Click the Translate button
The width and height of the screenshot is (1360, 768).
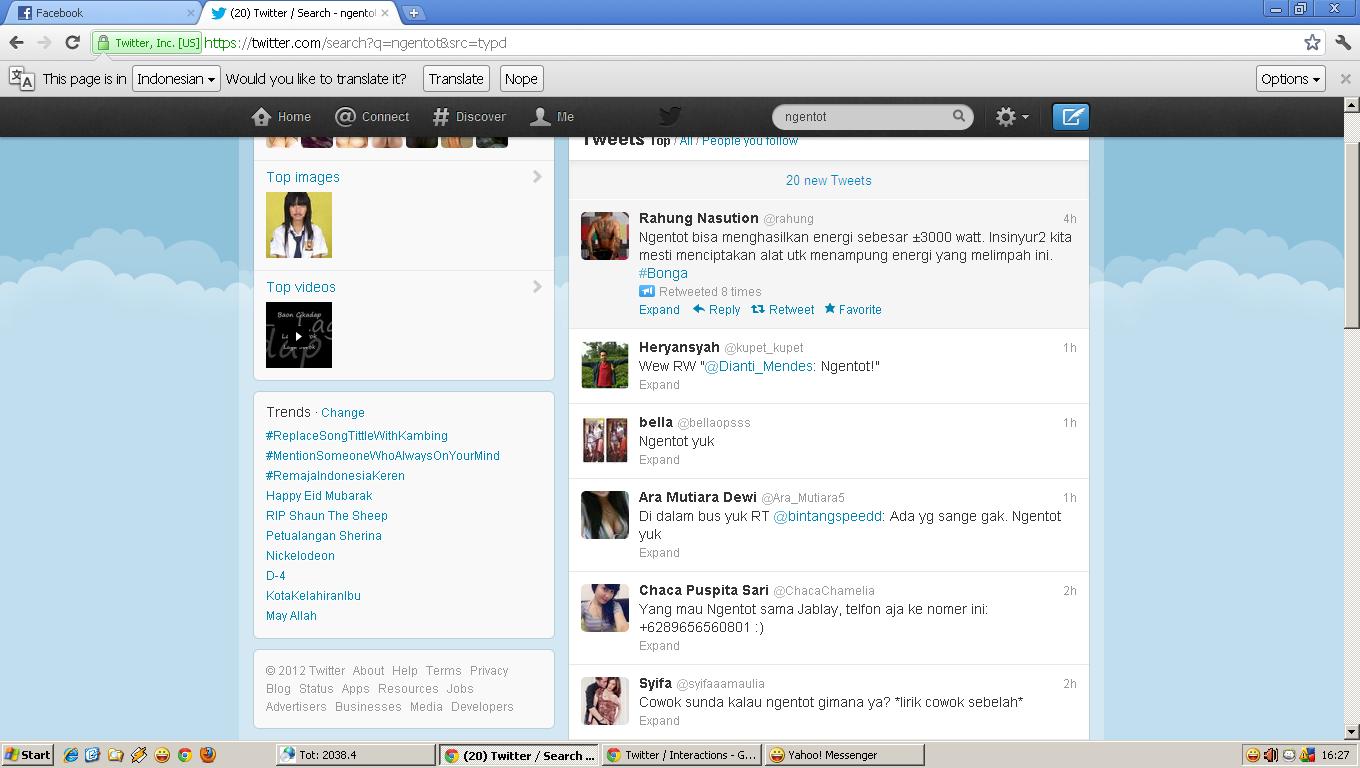point(456,79)
